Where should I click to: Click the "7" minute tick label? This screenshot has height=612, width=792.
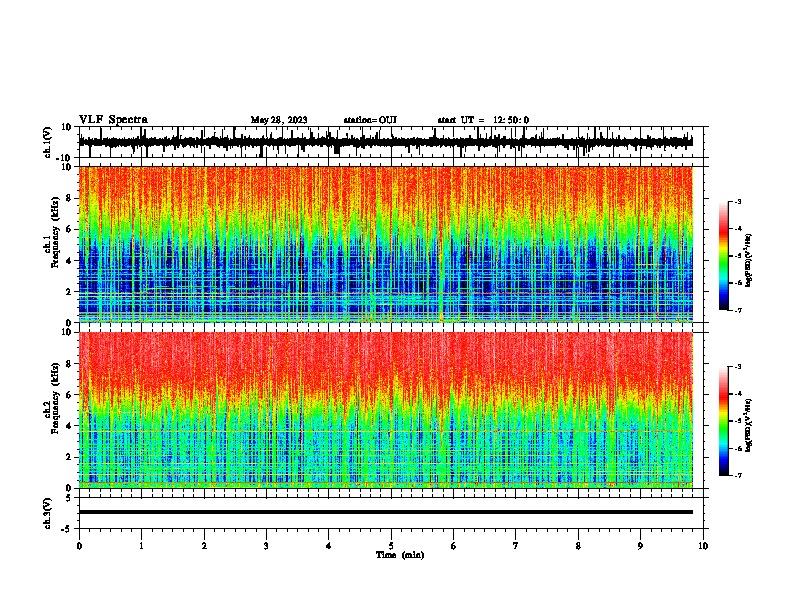click(x=516, y=546)
